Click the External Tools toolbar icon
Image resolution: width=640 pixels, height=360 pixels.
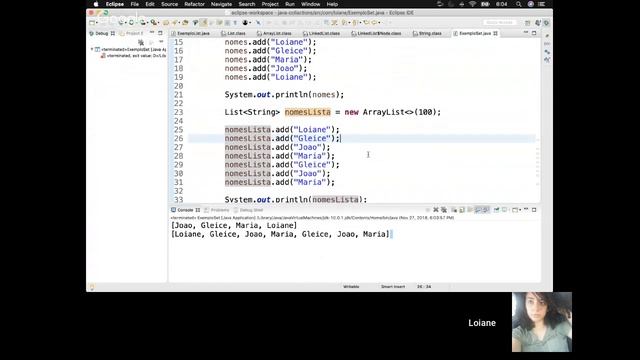153,22
